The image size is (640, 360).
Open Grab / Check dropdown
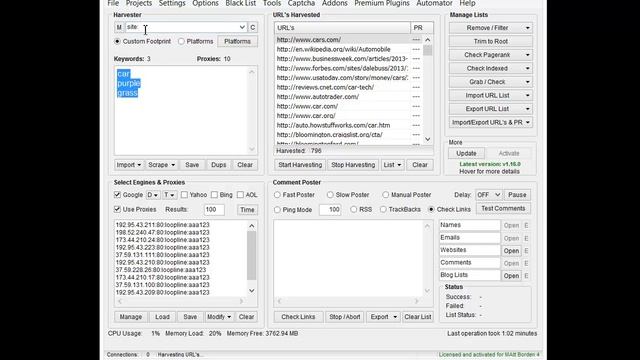(491, 82)
